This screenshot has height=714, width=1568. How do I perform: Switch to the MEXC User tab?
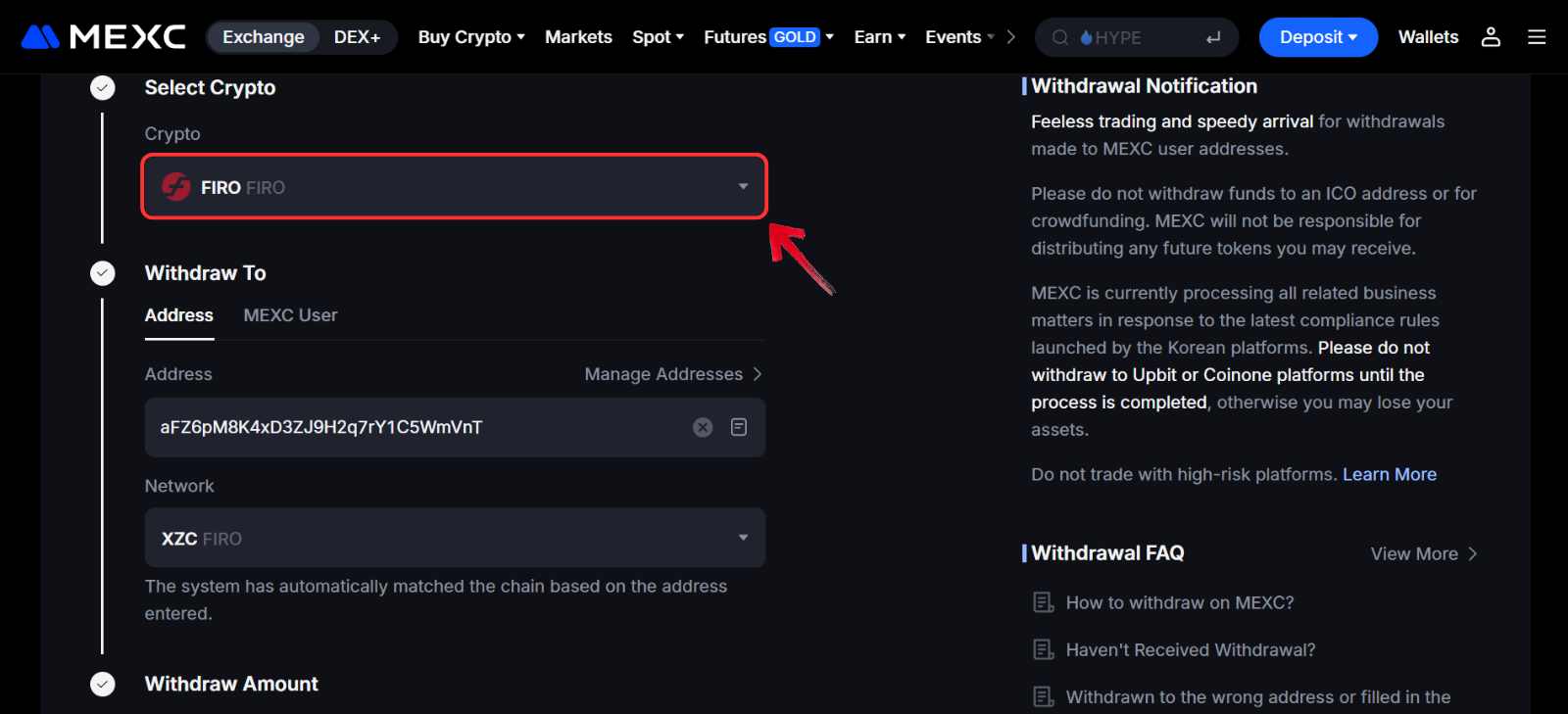coord(290,315)
